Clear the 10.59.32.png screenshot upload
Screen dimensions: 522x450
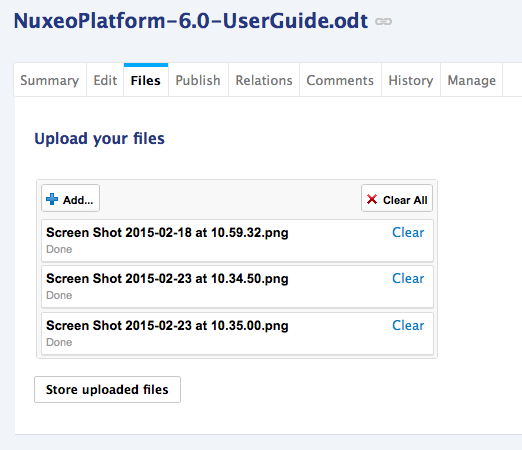pyautogui.click(x=408, y=232)
